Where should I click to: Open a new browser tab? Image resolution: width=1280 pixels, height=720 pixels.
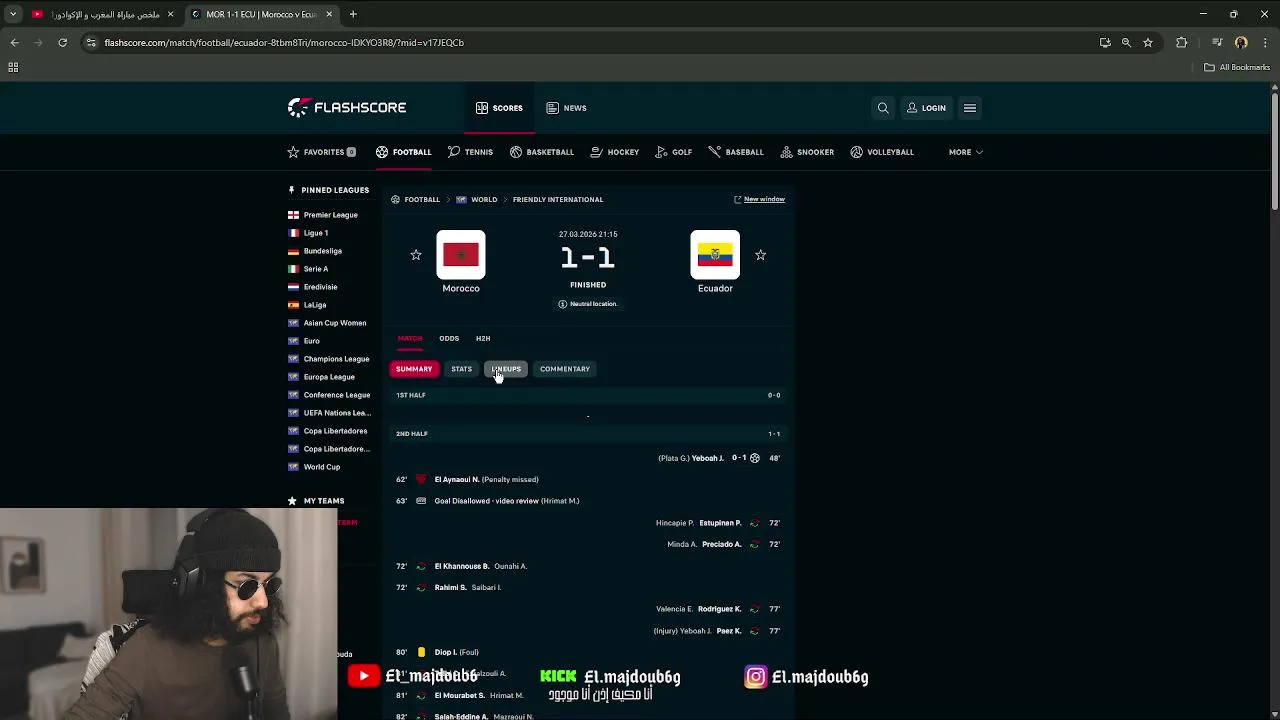(353, 14)
